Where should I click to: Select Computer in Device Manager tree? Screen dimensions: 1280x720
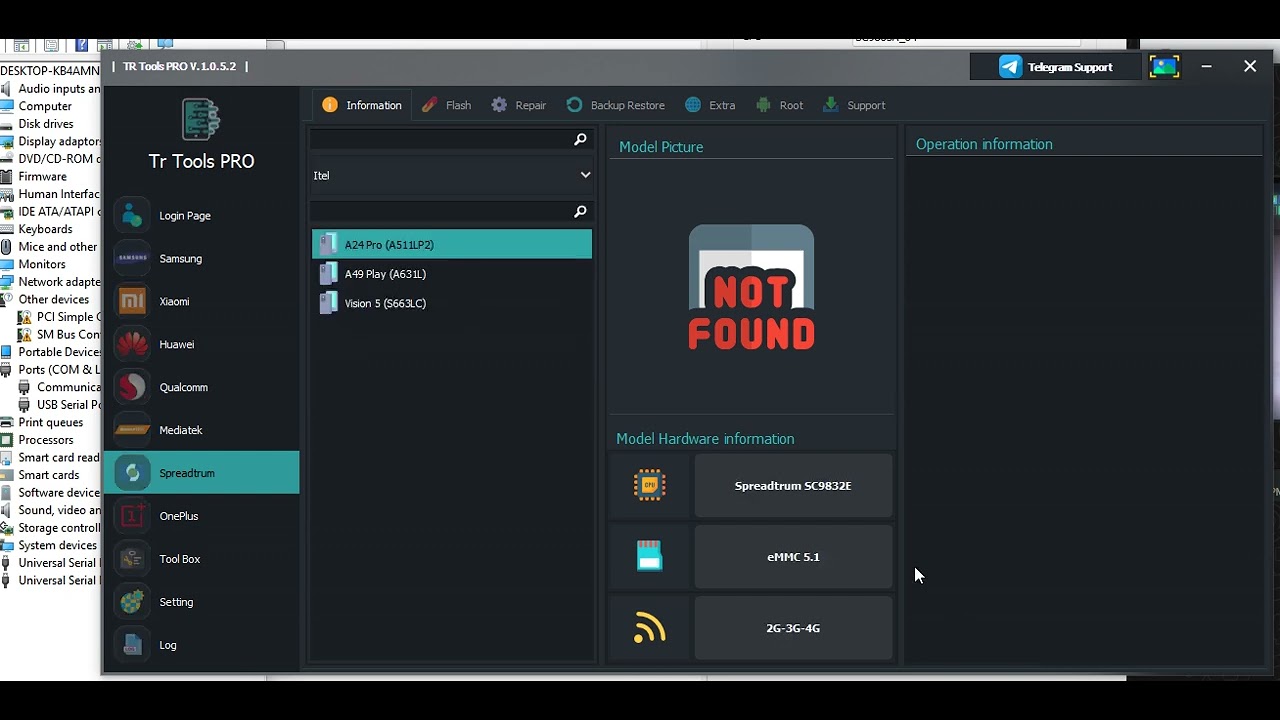pyautogui.click(x=45, y=106)
